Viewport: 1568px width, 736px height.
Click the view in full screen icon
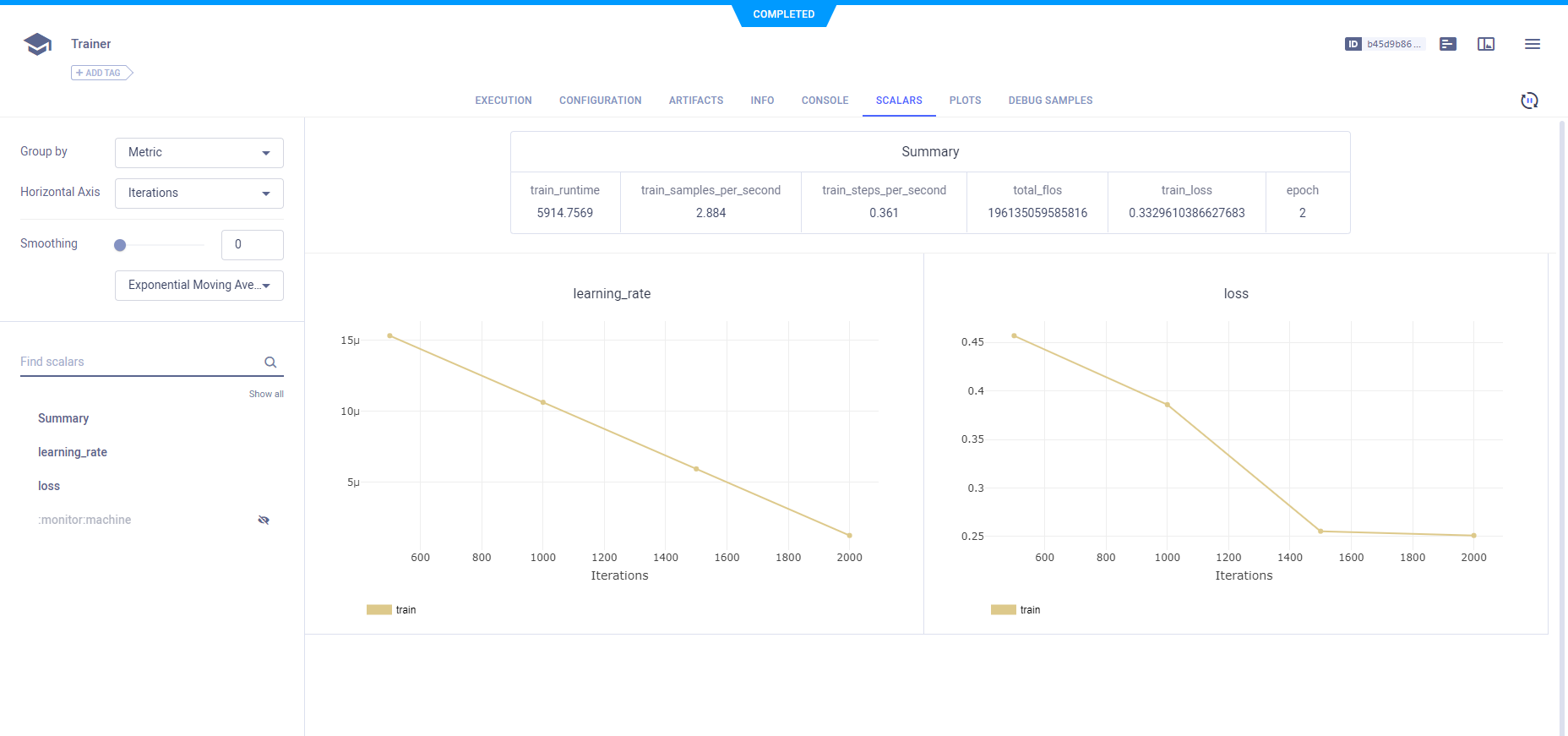coord(1485,44)
